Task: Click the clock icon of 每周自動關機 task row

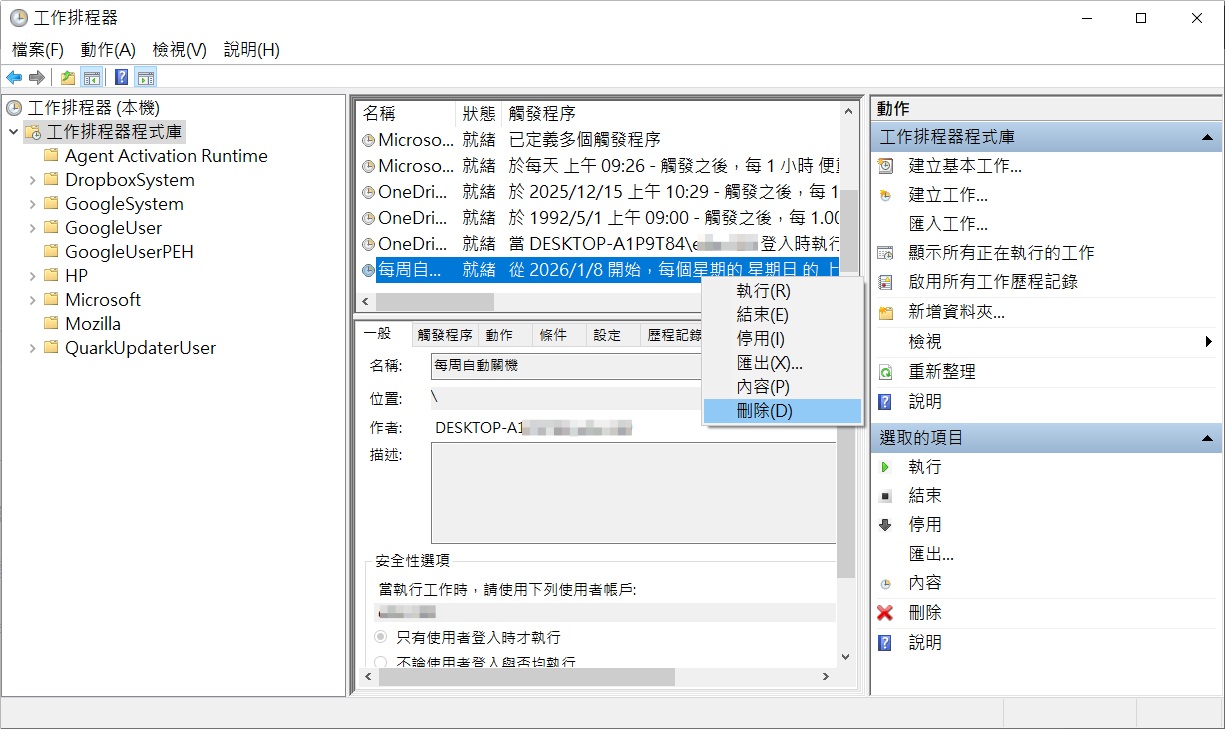Action: [x=368, y=270]
